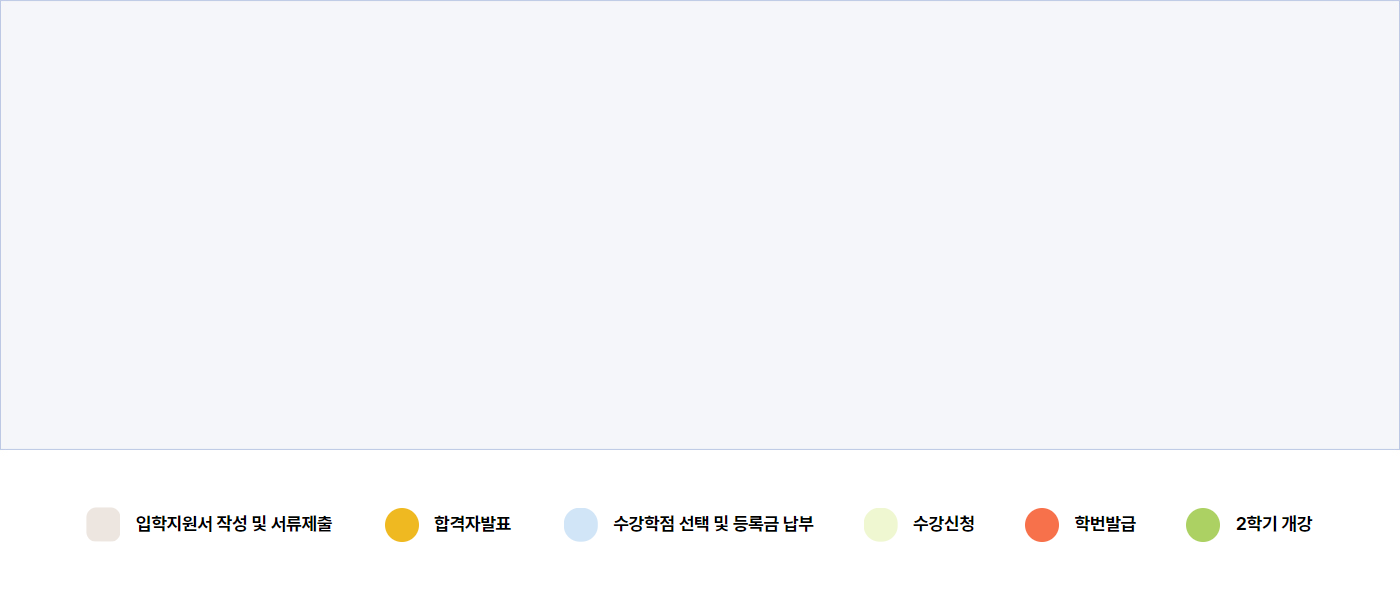The image size is (1400, 600).
Task: Pick the second semester start green marker
Action: [1203, 524]
